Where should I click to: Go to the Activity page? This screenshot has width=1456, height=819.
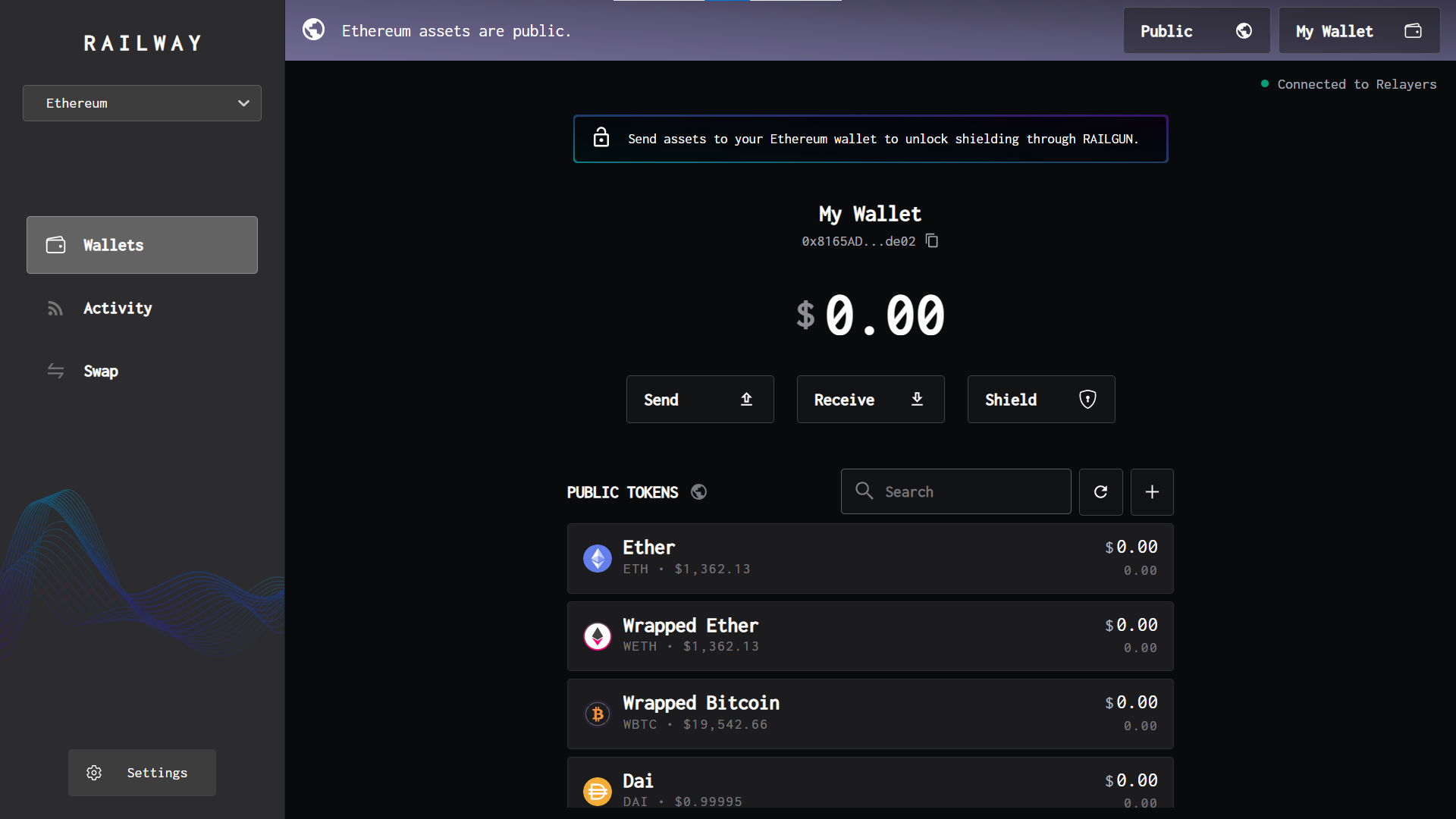coord(118,308)
